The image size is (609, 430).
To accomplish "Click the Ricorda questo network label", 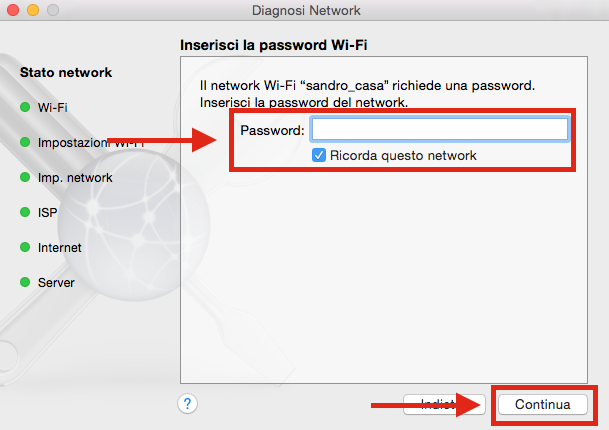I will pos(403,155).
